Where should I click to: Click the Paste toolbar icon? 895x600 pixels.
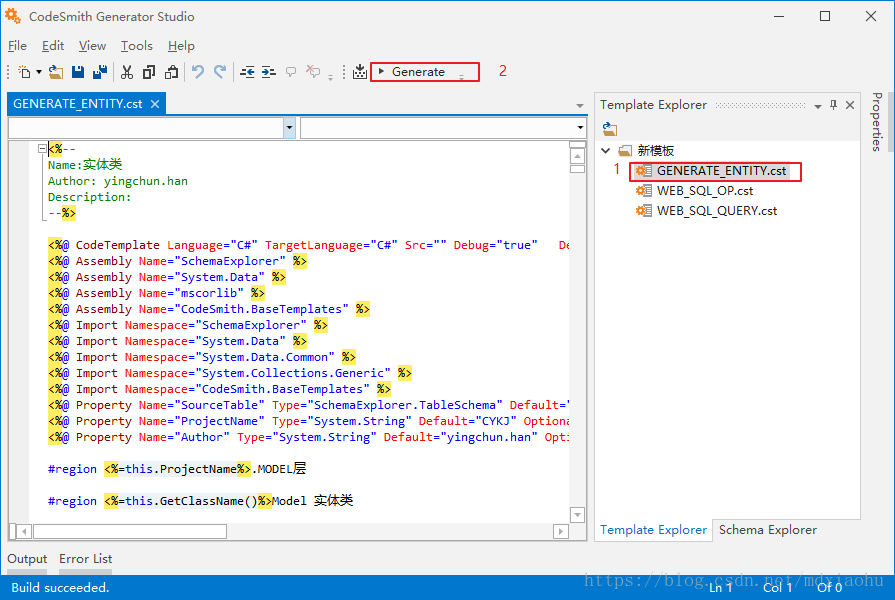coord(171,72)
